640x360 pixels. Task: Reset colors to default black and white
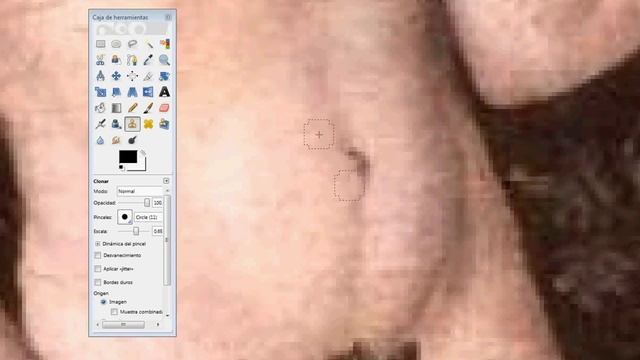(121, 167)
